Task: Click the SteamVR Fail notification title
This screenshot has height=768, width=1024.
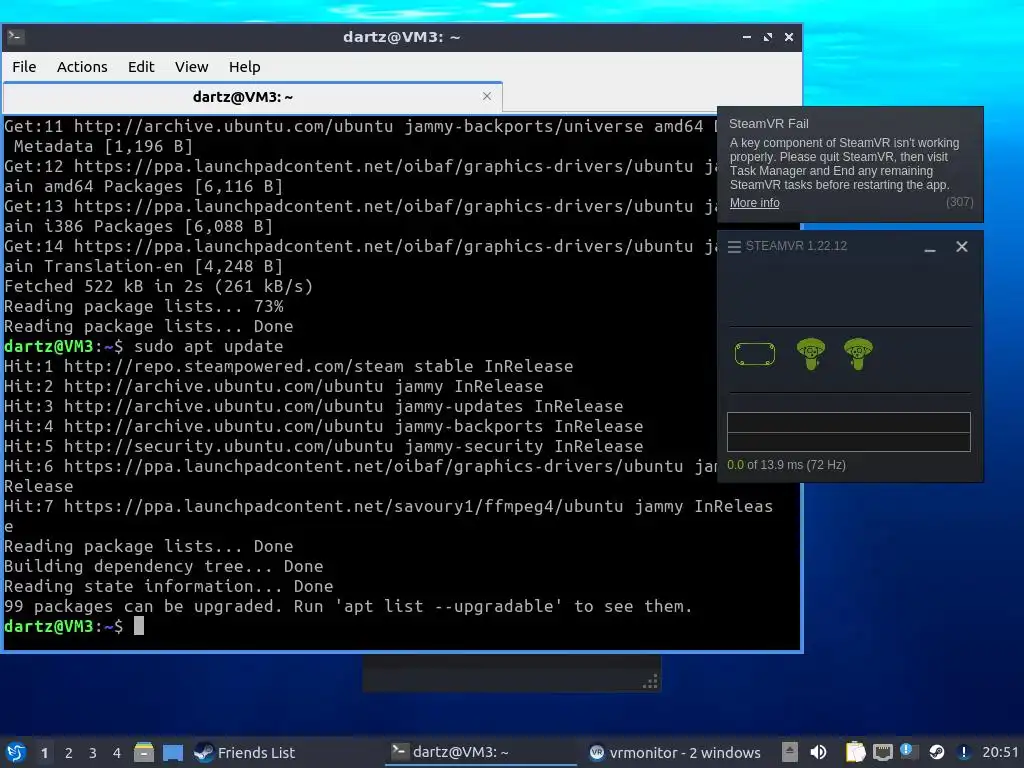Action: tap(769, 124)
